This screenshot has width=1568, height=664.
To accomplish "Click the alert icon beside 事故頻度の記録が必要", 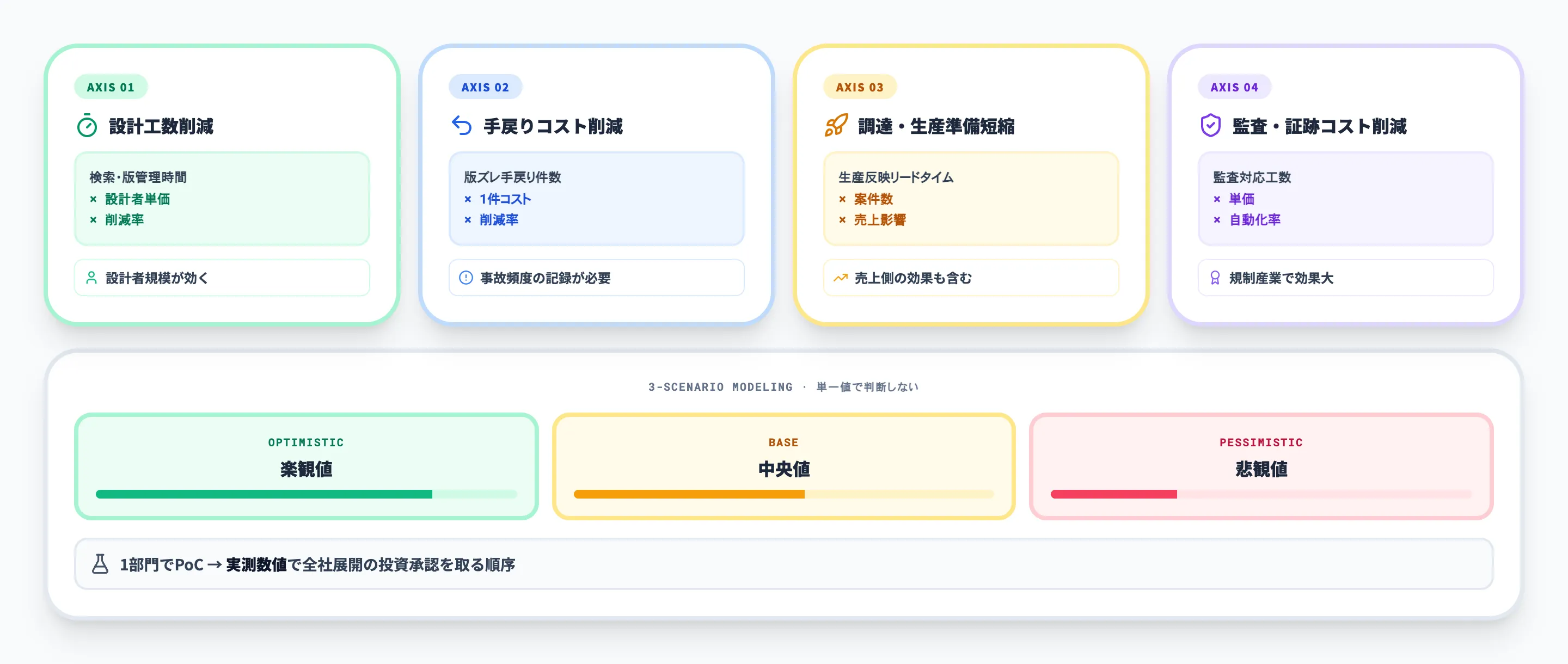I will [465, 278].
